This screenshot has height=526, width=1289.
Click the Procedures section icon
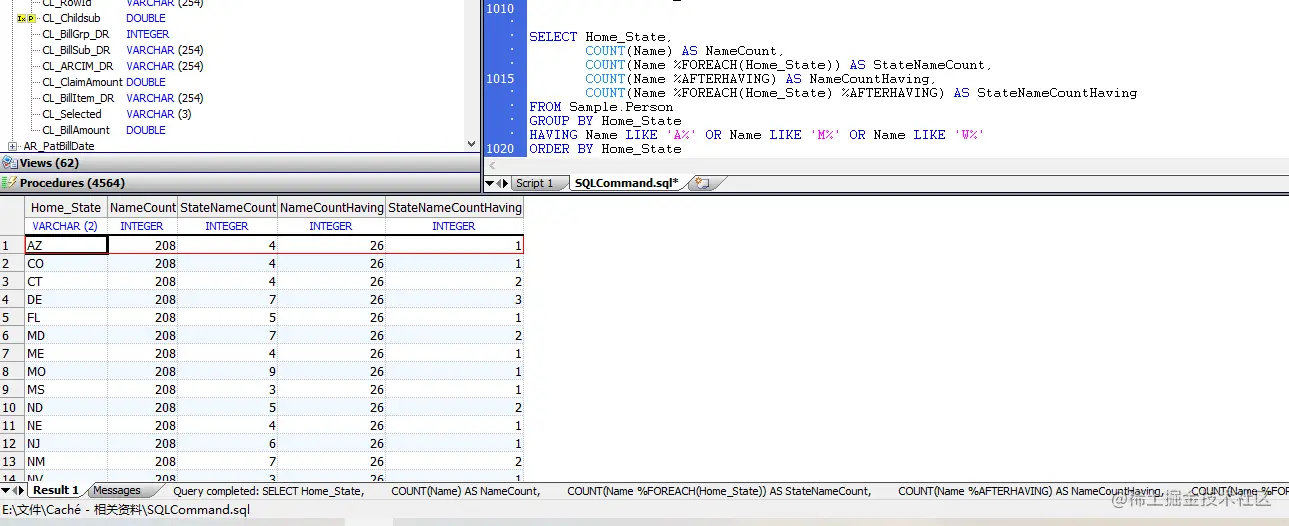(9, 183)
